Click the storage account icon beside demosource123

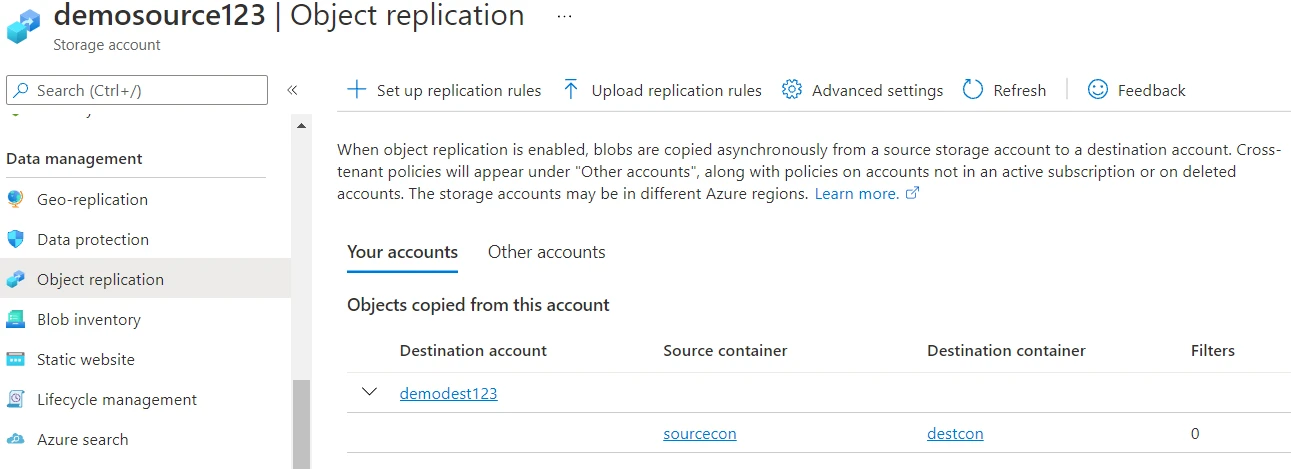coord(24,26)
